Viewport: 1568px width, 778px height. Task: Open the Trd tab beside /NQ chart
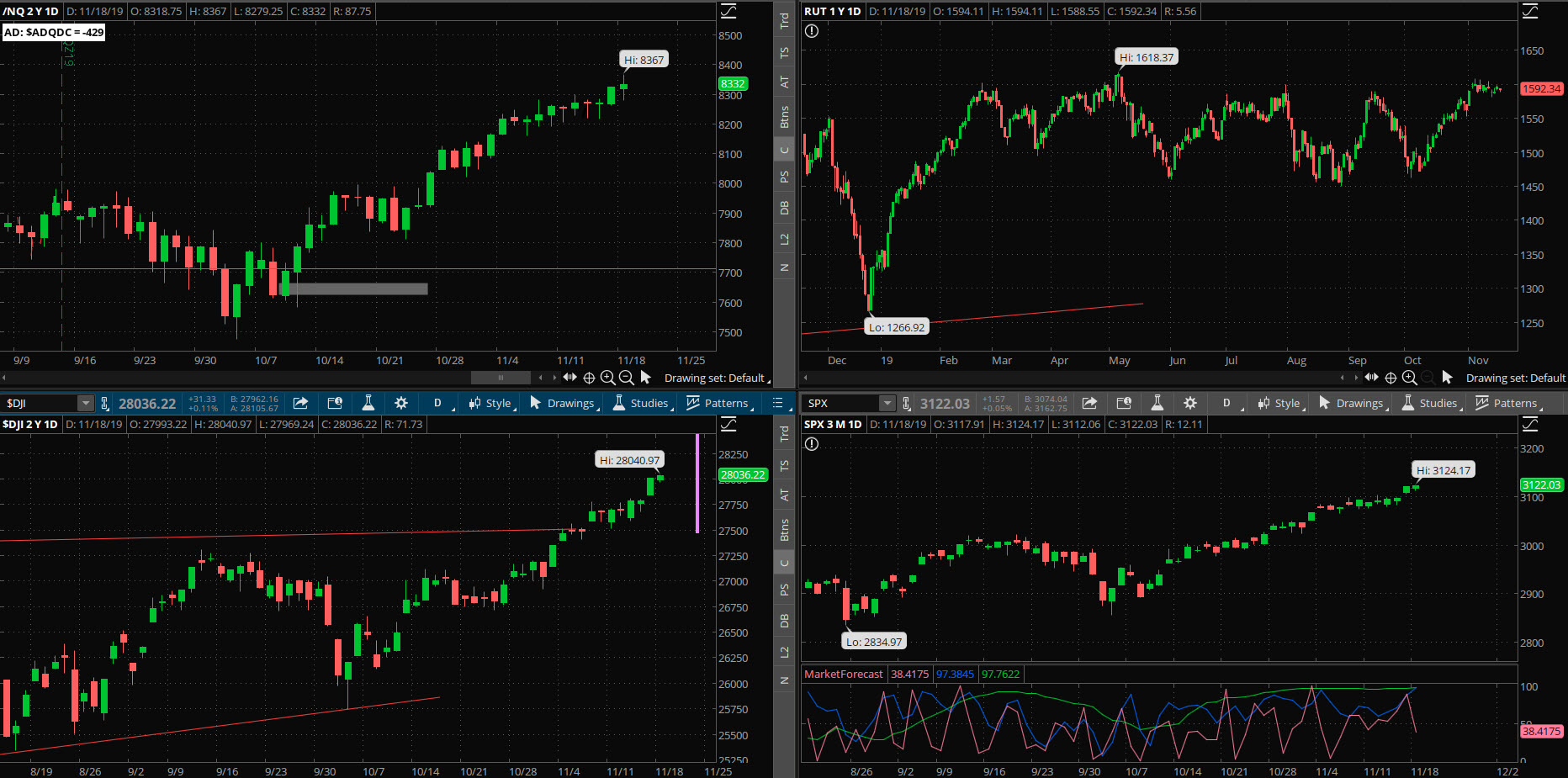[784, 21]
